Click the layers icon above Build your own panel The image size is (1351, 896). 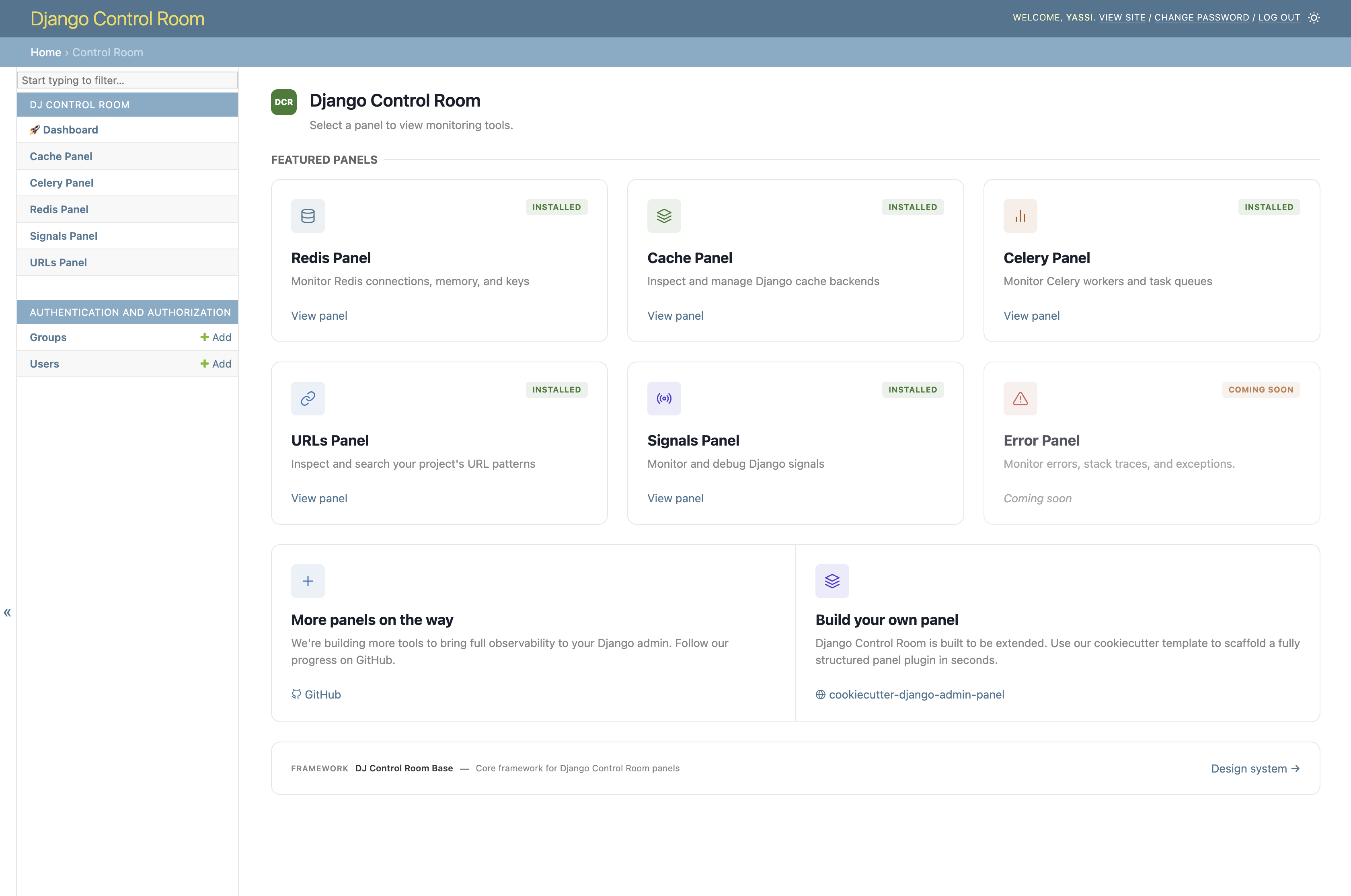[832, 581]
